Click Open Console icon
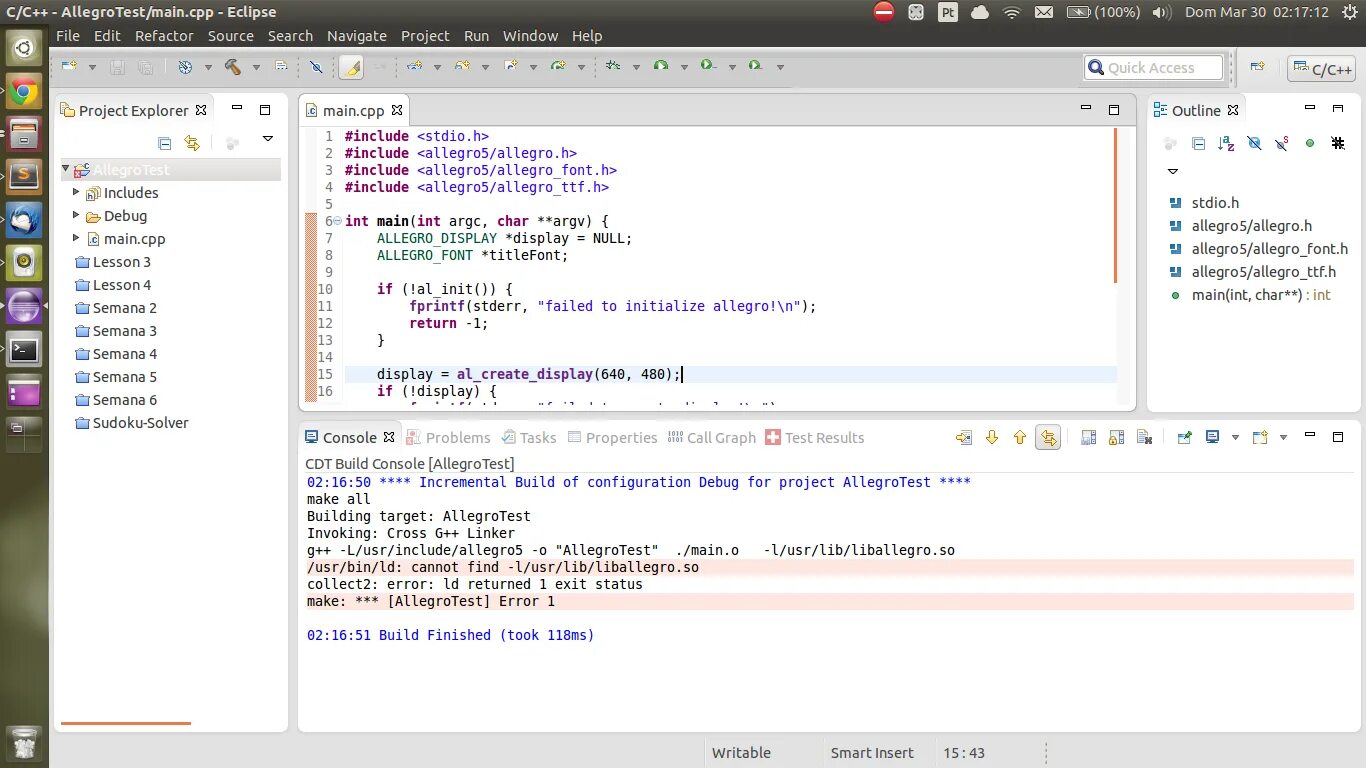The width and height of the screenshot is (1366, 768). point(1260,437)
